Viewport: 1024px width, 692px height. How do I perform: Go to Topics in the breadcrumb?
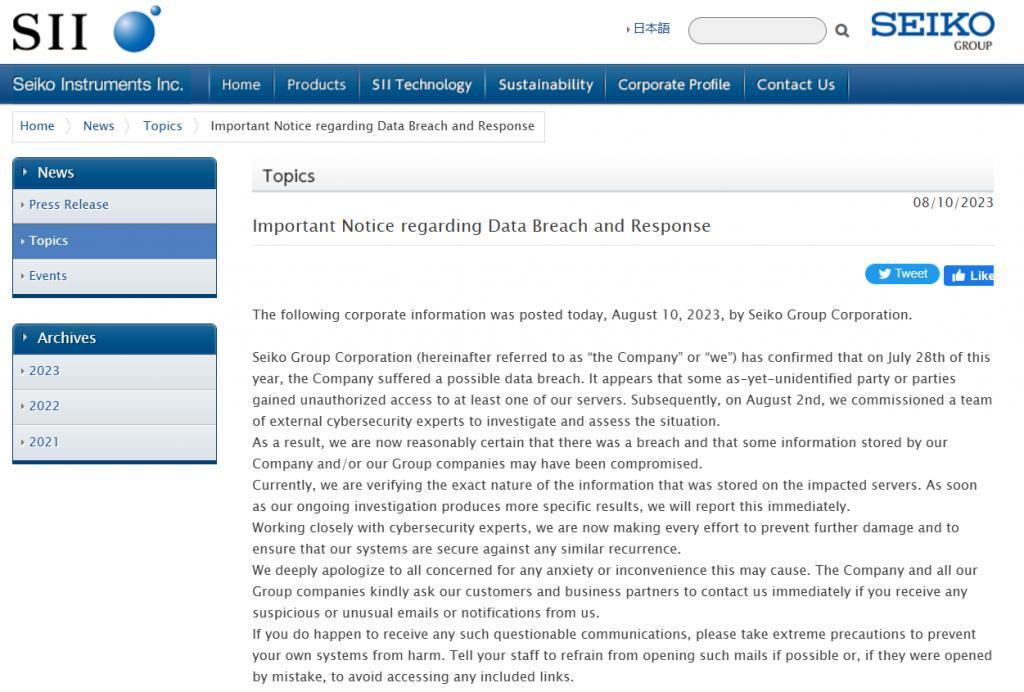click(x=163, y=126)
